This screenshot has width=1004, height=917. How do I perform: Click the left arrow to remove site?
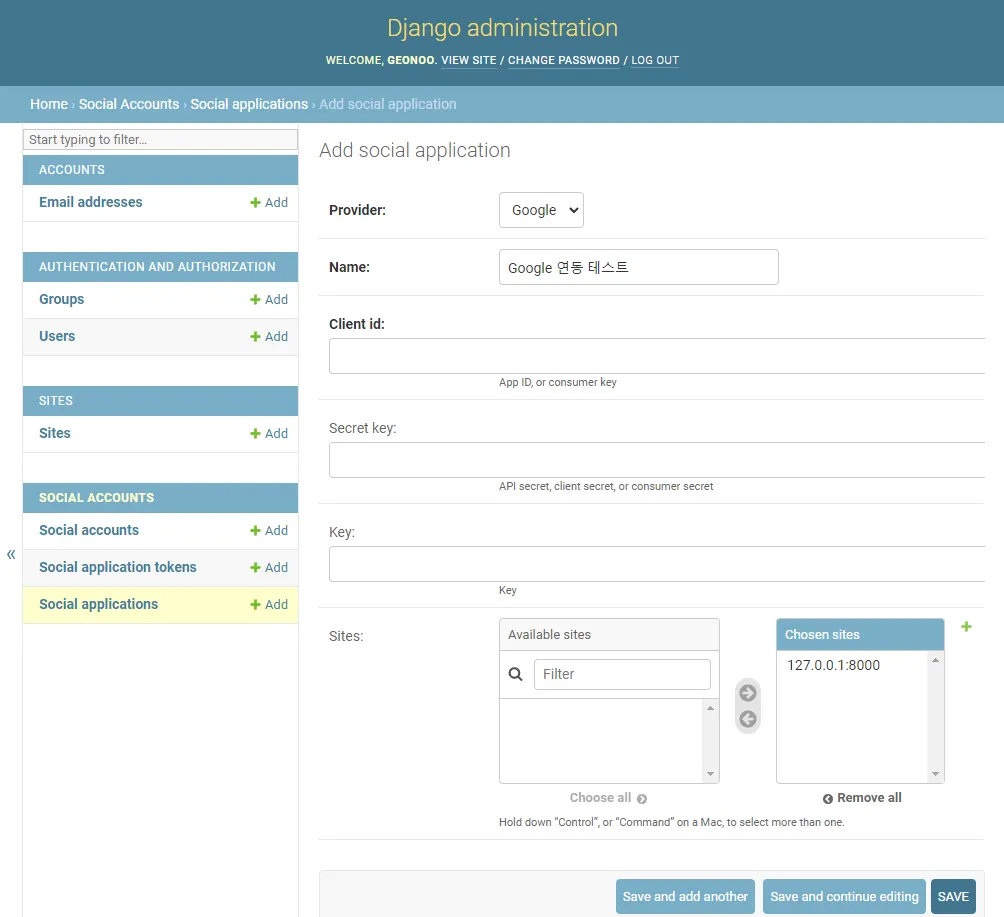[747, 719]
